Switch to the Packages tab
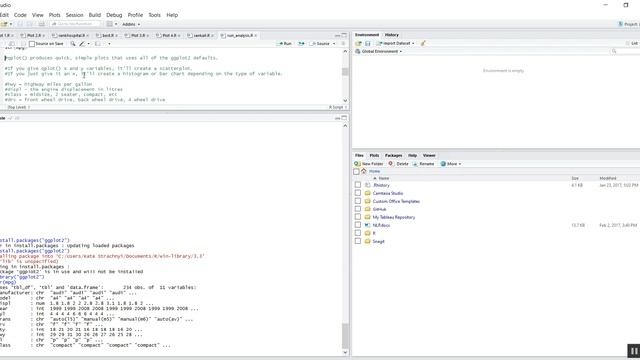640x360 pixels. tap(393, 156)
